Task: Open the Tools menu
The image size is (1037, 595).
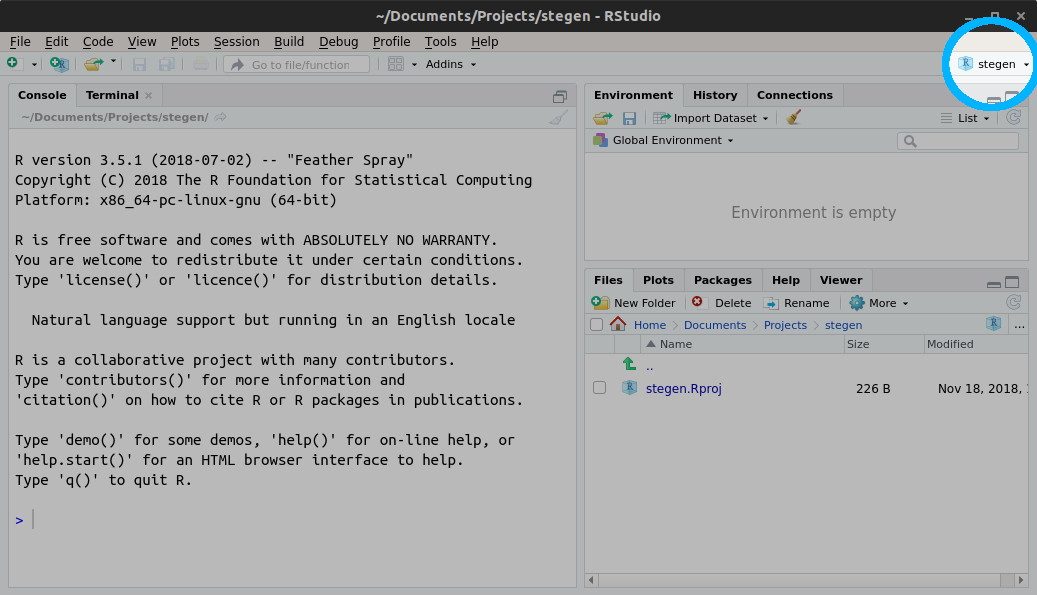Action: tap(440, 42)
